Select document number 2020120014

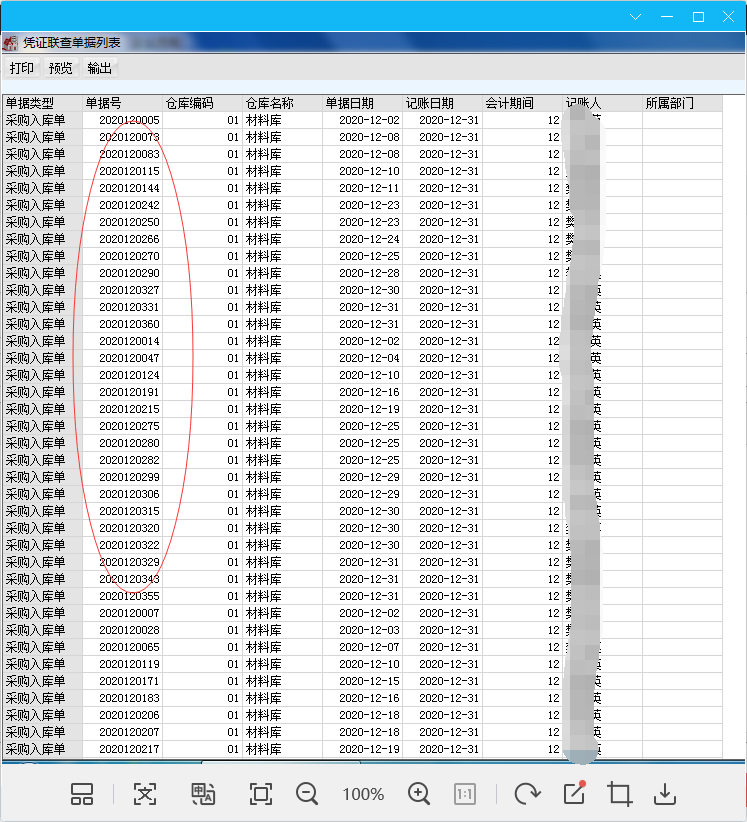(x=129, y=341)
